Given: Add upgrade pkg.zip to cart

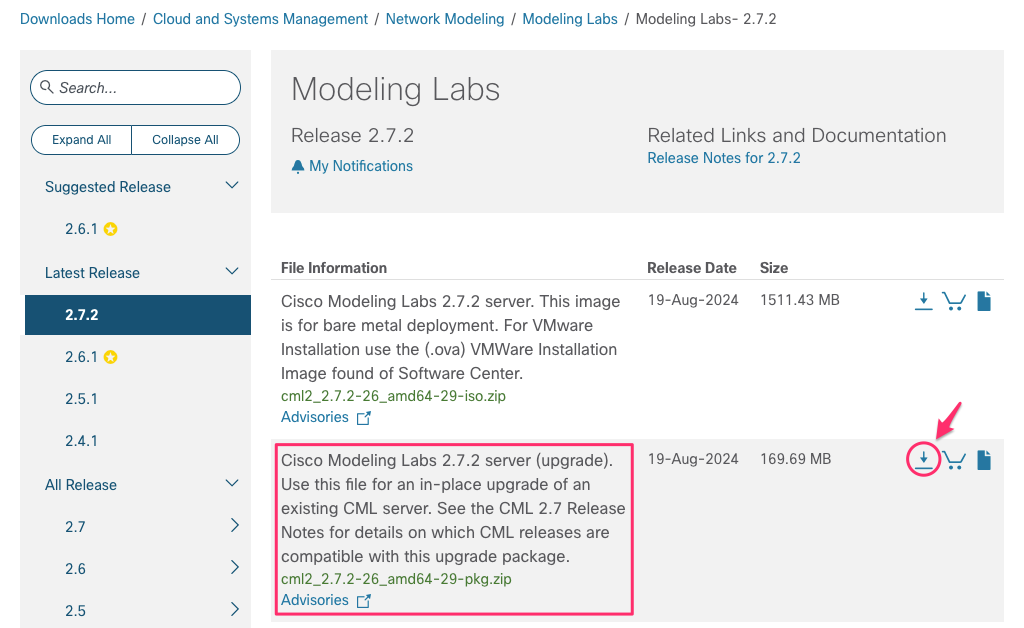Looking at the screenshot, I should pos(954,460).
